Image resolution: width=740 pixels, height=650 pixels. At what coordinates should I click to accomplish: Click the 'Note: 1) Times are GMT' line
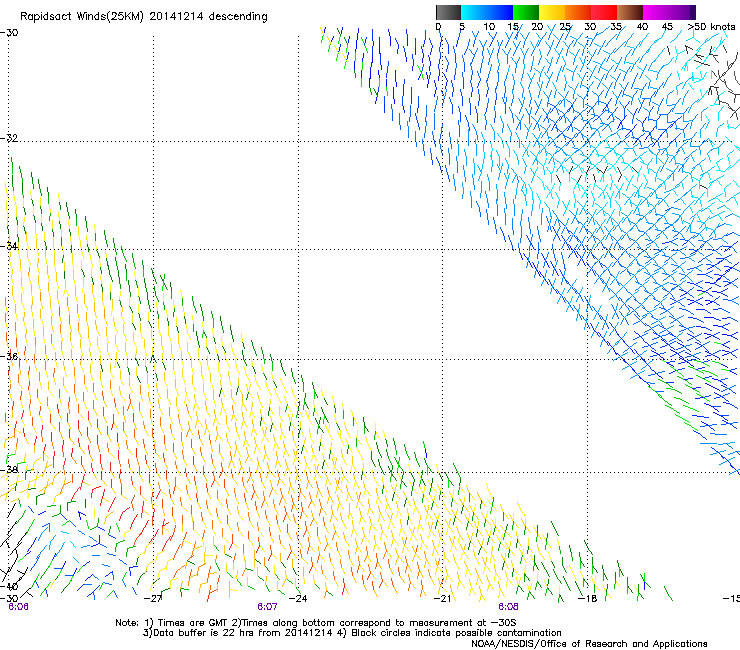click(316, 623)
